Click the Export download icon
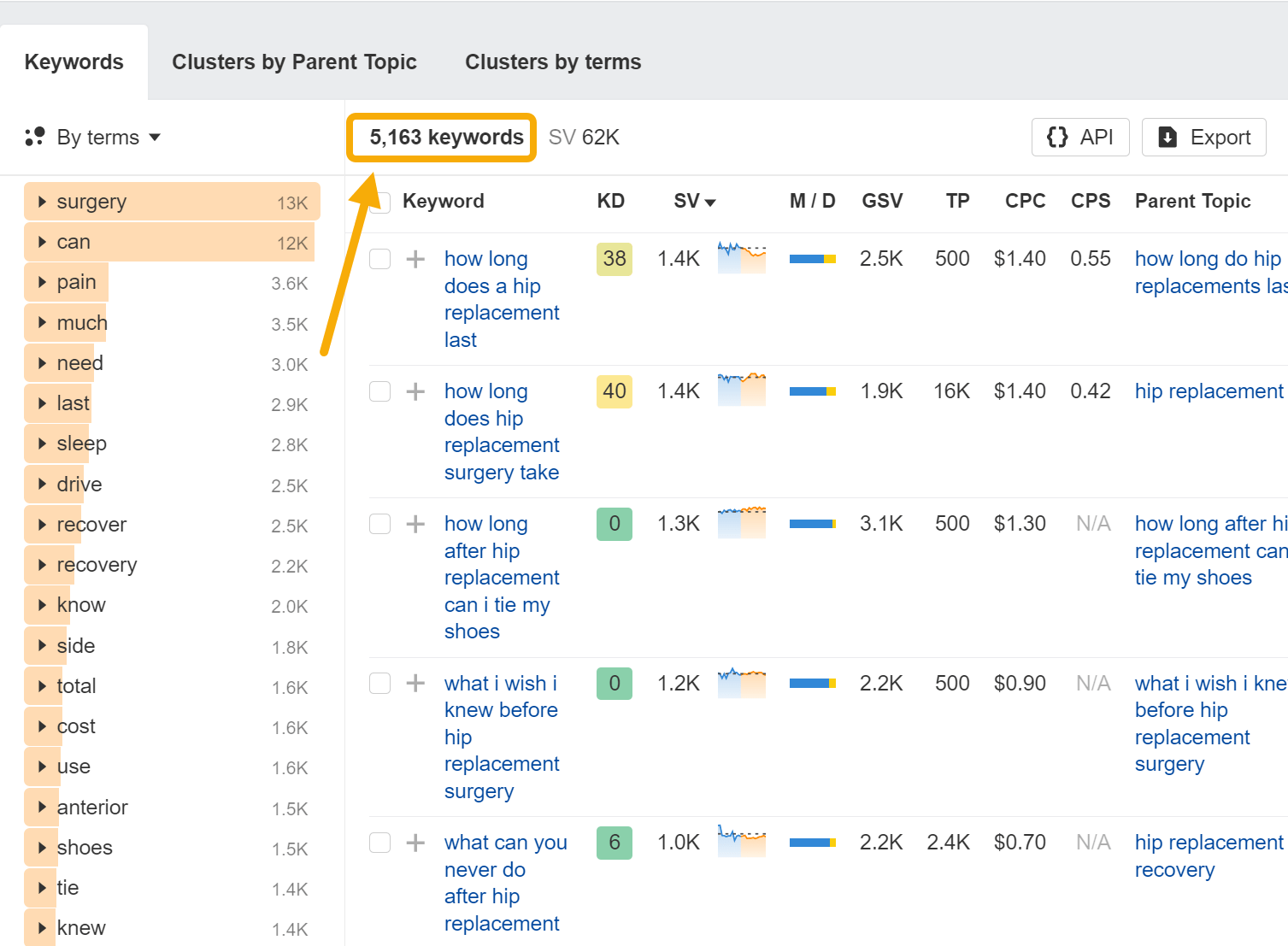This screenshot has width=1288, height=946. pos(1167,137)
